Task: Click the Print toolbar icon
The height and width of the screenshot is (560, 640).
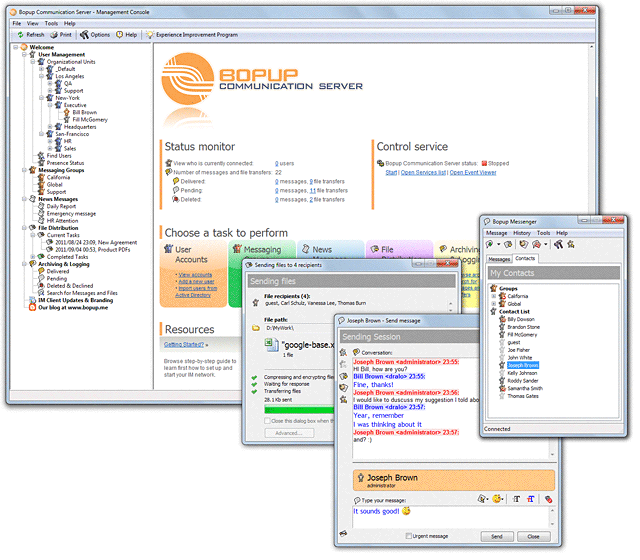Action: coord(53,35)
